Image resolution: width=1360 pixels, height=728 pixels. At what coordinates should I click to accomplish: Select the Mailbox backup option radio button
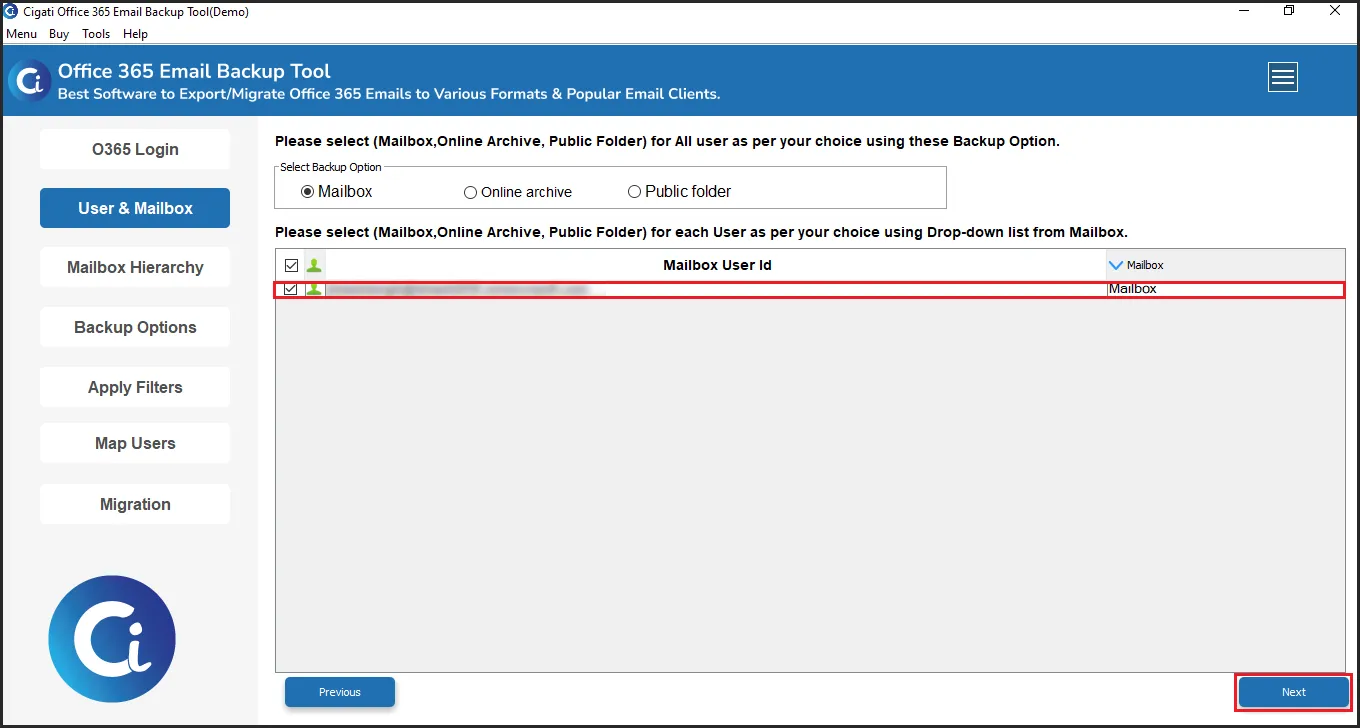point(307,191)
